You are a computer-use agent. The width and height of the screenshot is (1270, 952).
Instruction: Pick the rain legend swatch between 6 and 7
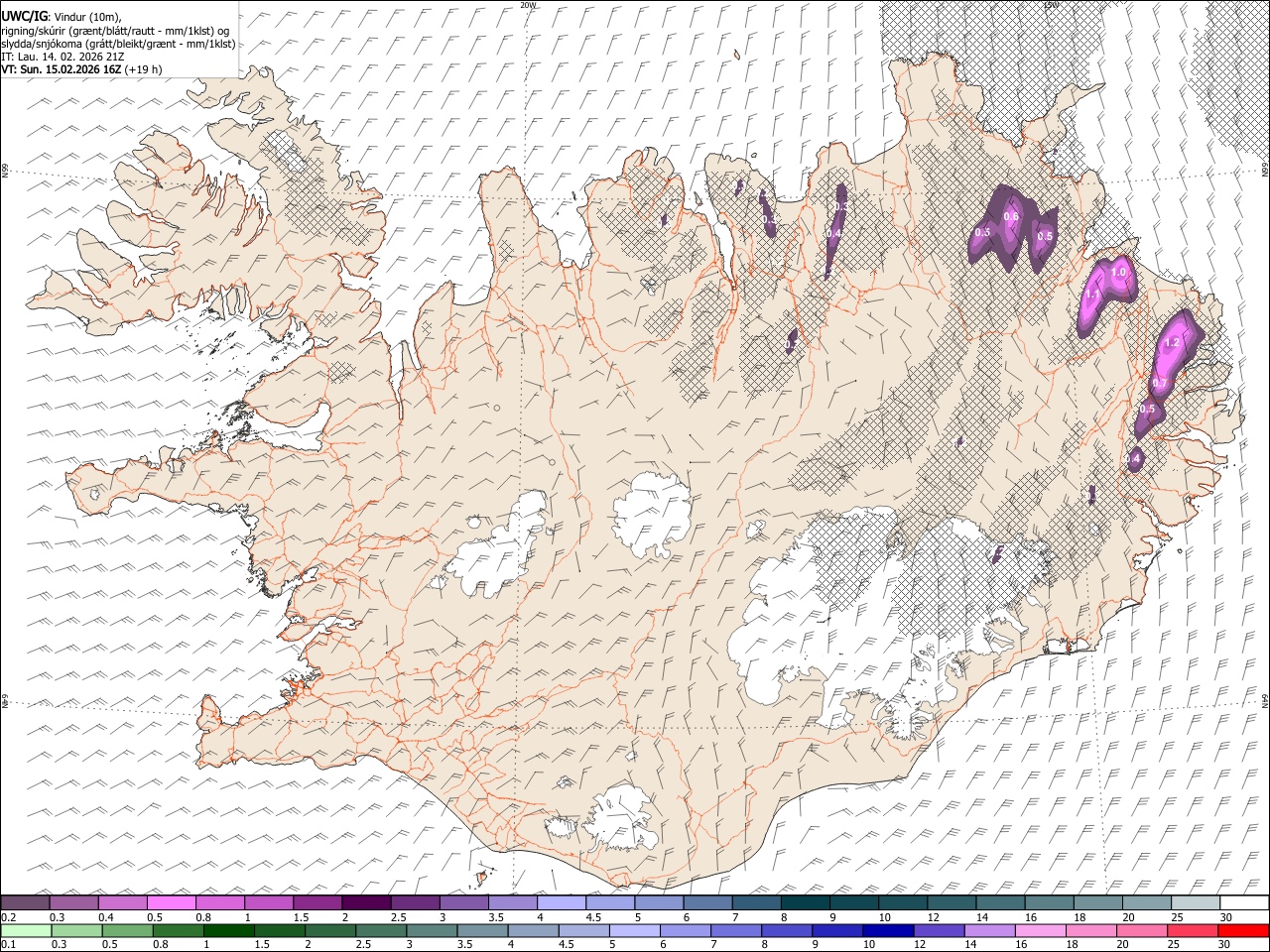685,930
